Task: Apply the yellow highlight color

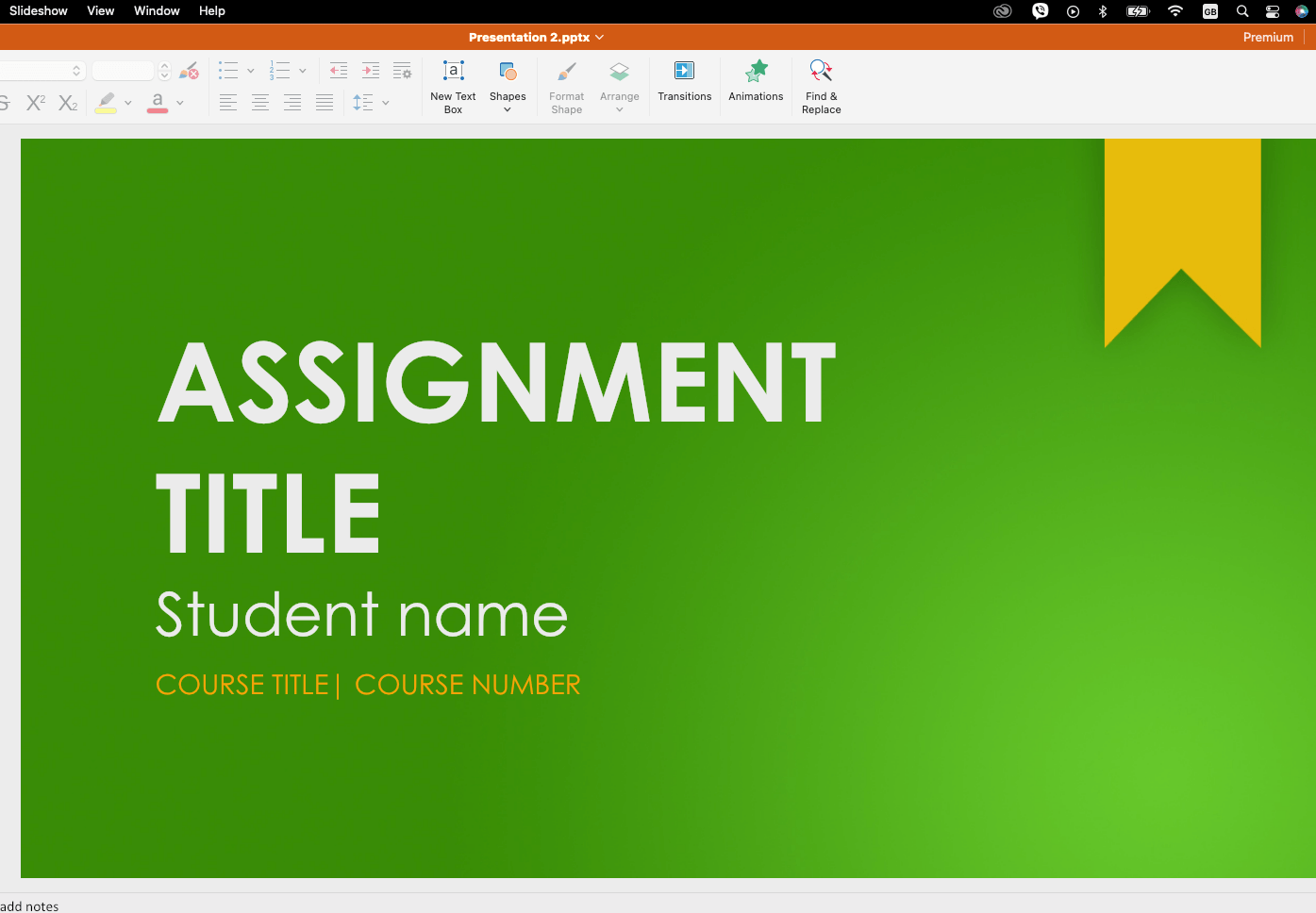Action: coord(106,103)
